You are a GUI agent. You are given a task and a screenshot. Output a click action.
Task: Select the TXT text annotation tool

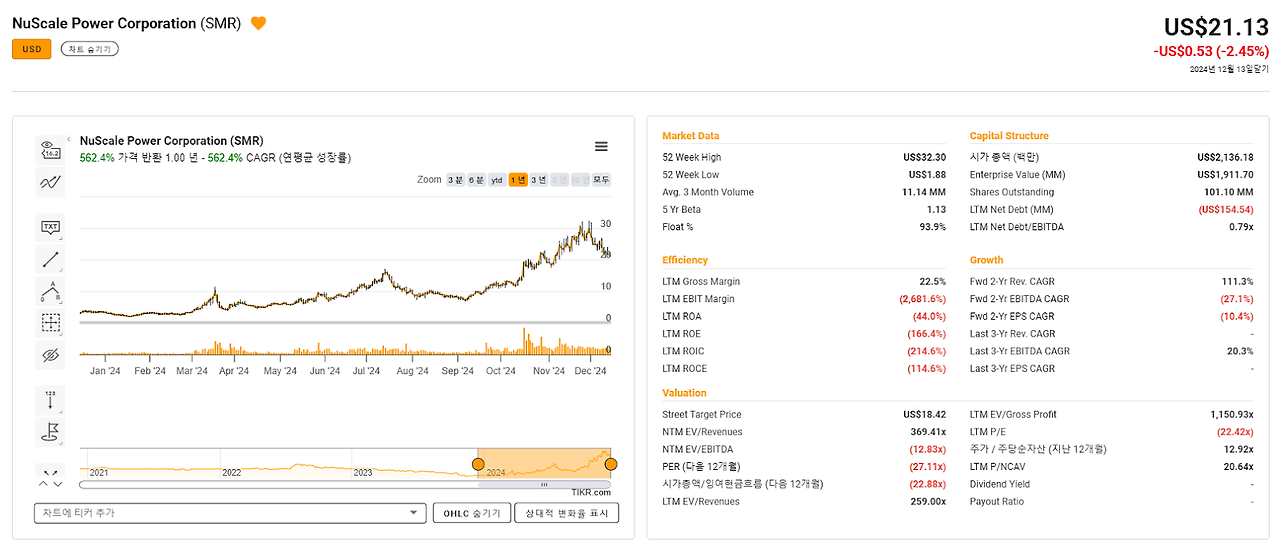pyautogui.click(x=50, y=227)
